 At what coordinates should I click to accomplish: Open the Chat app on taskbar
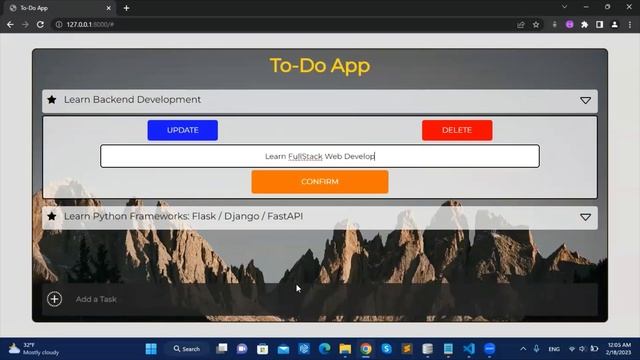[242, 349]
